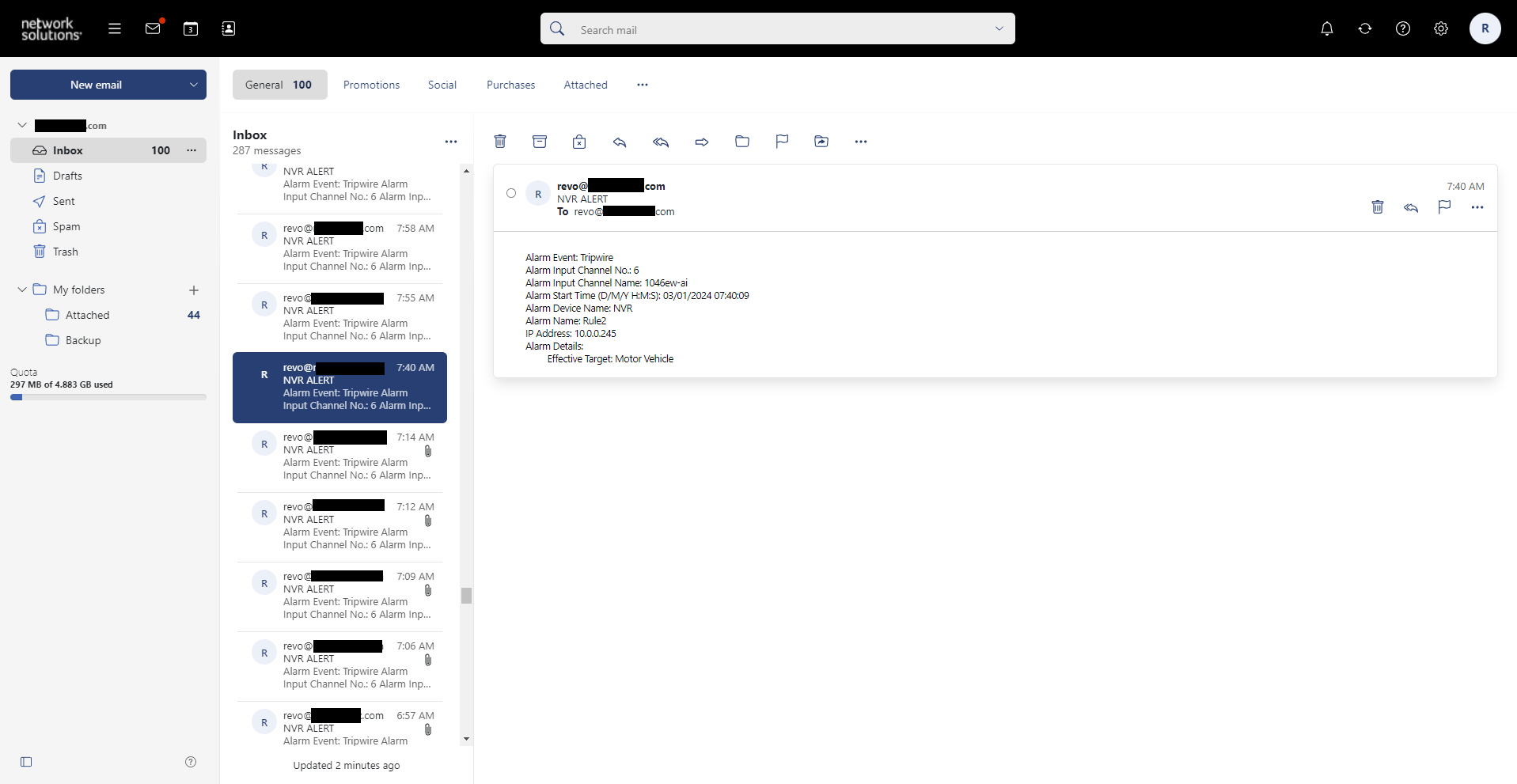The height and width of the screenshot is (784, 1517).
Task: Add a new folder with plus
Action: click(194, 290)
